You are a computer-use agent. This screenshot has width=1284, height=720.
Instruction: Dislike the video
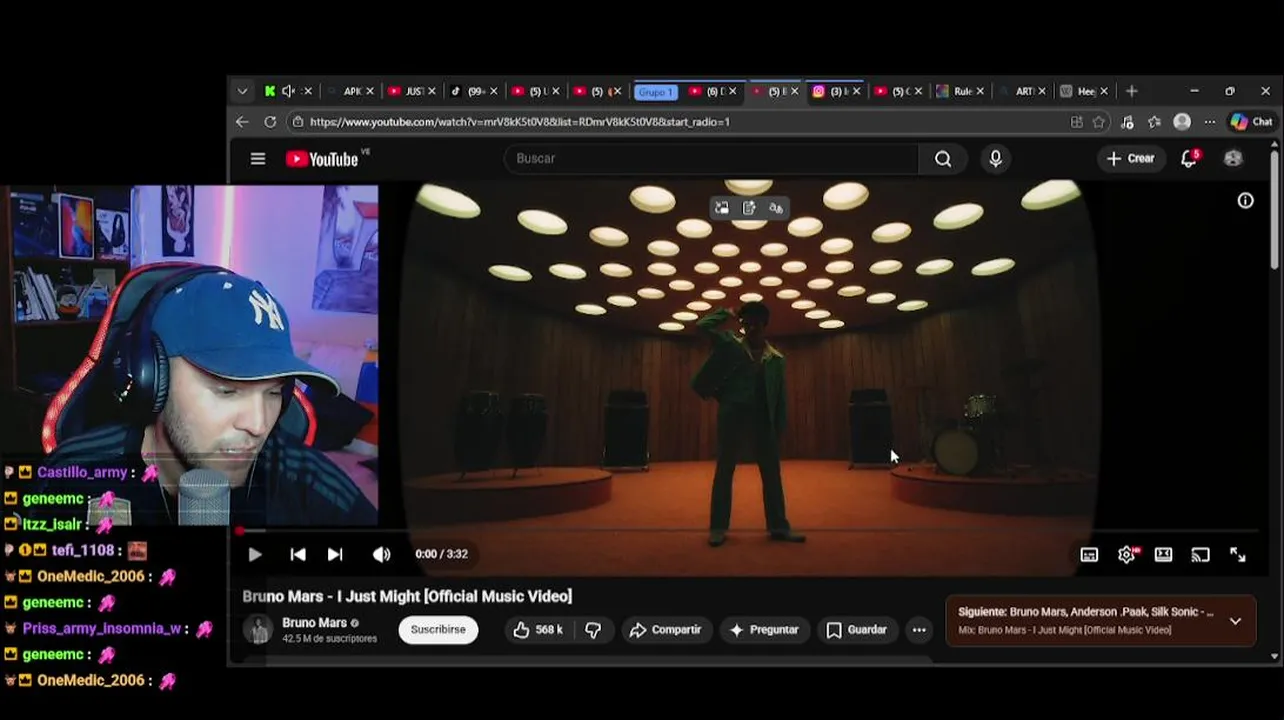(x=593, y=630)
